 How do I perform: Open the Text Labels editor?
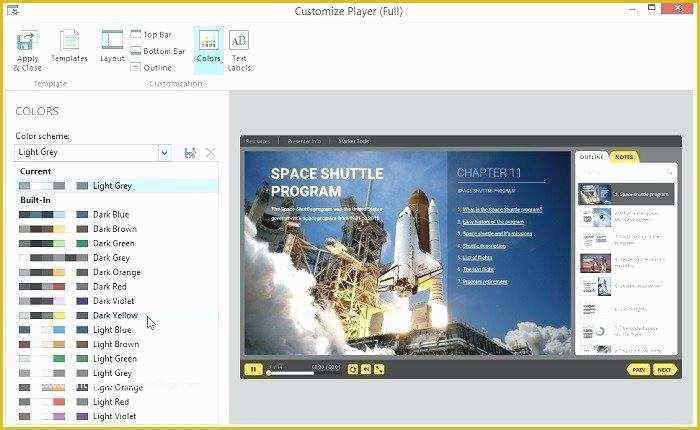tap(239, 50)
